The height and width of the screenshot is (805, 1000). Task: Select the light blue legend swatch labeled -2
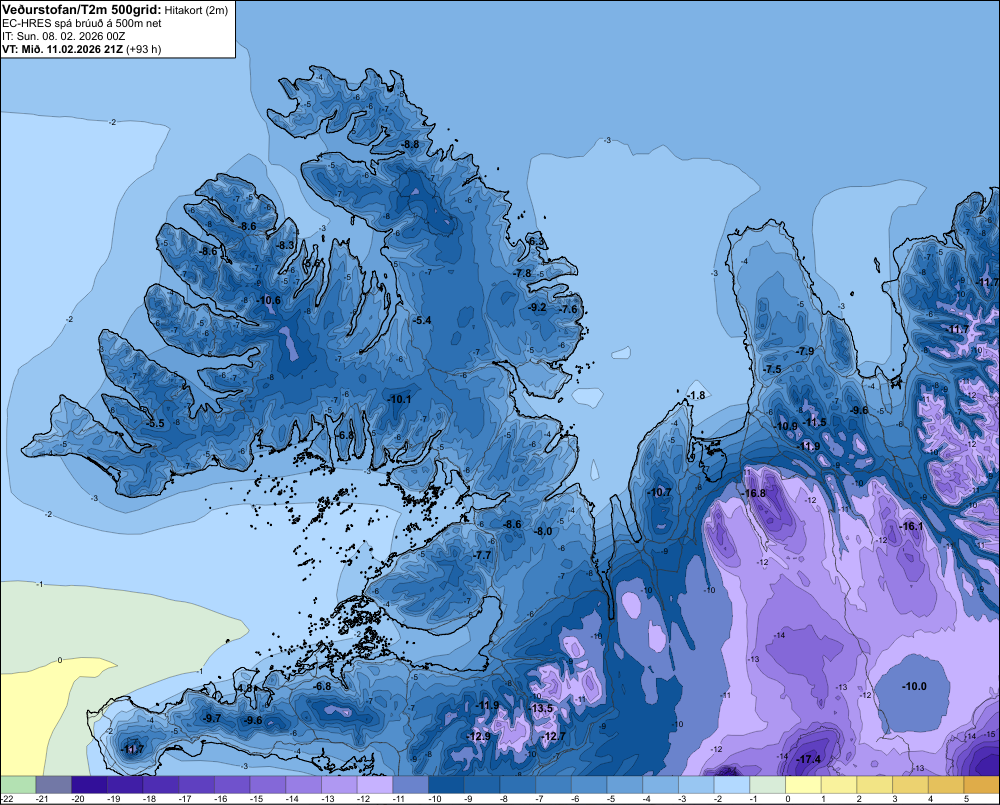coord(732,784)
